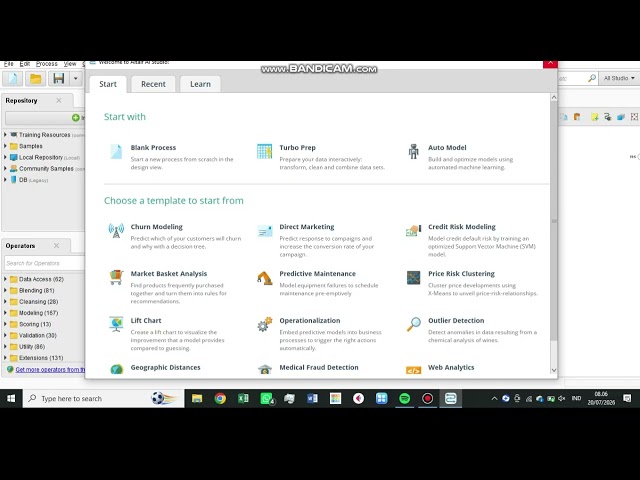Screen dimensions: 640x480
Task: Click the welcome dialog scrollbar up arrow
Action: 554,97
